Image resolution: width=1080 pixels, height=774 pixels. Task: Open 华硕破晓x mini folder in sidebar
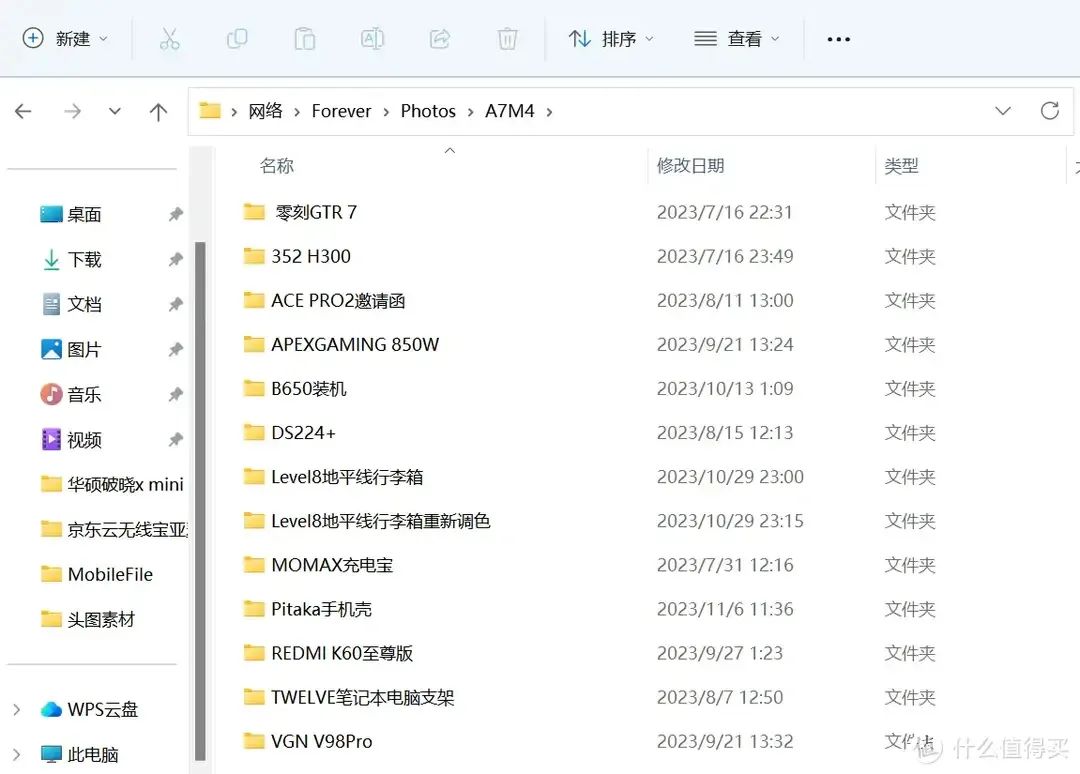pos(112,484)
